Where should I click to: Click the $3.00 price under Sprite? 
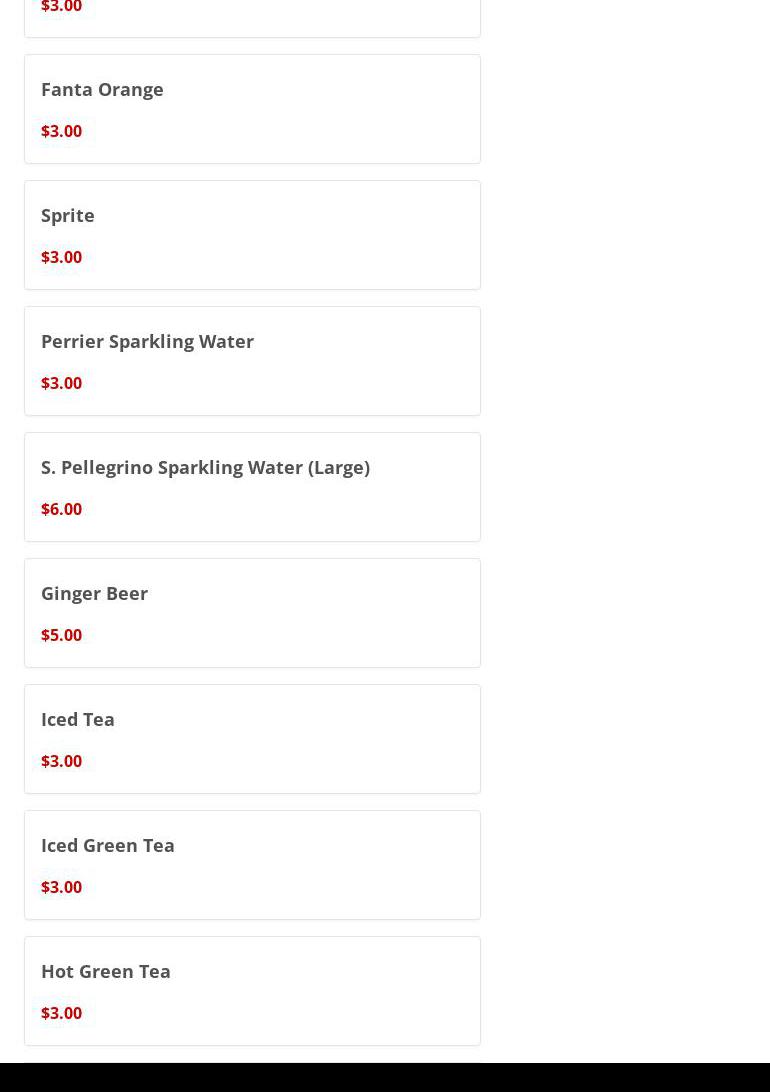[61, 257]
